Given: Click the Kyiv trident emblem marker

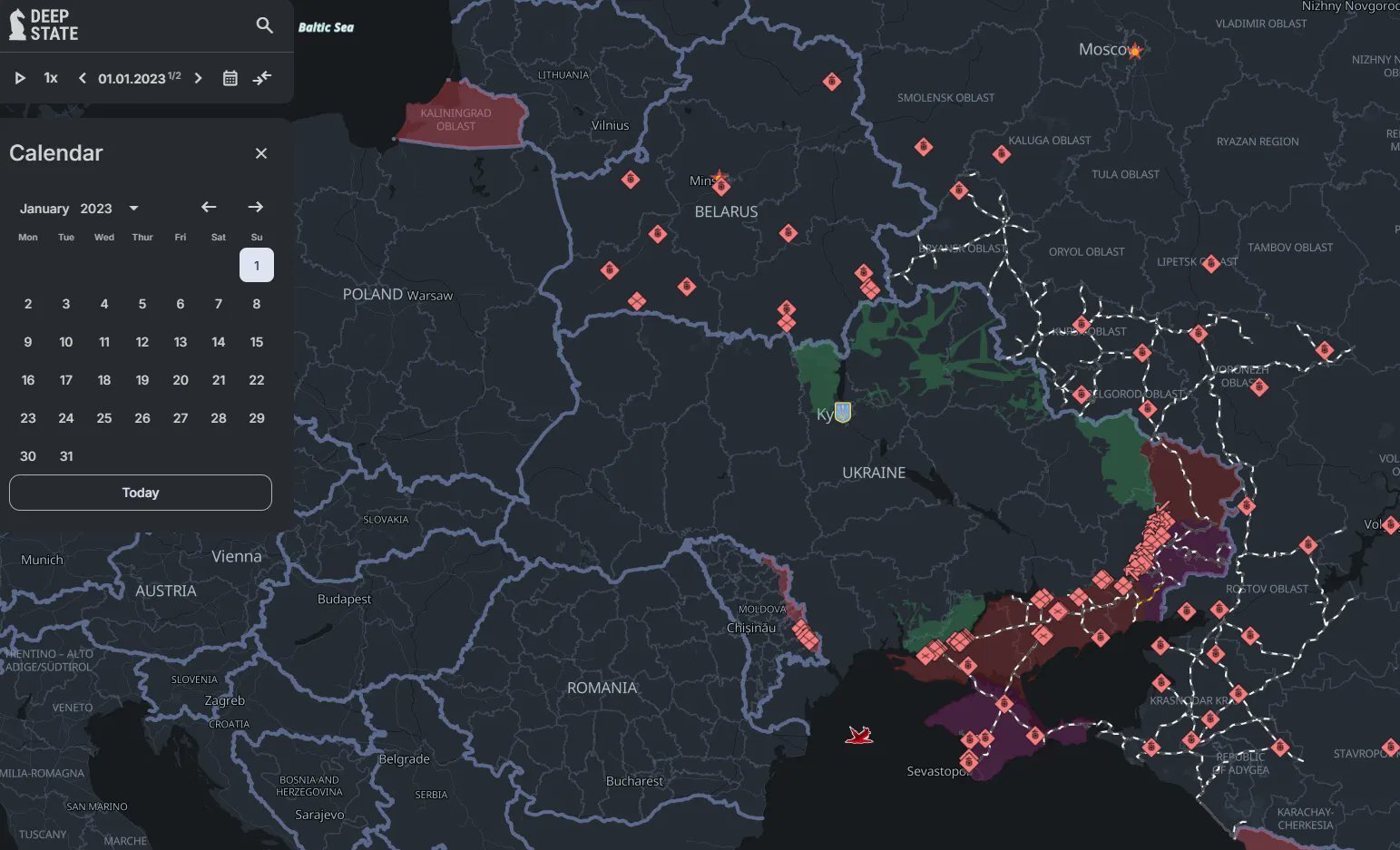Looking at the screenshot, I should tap(843, 412).
